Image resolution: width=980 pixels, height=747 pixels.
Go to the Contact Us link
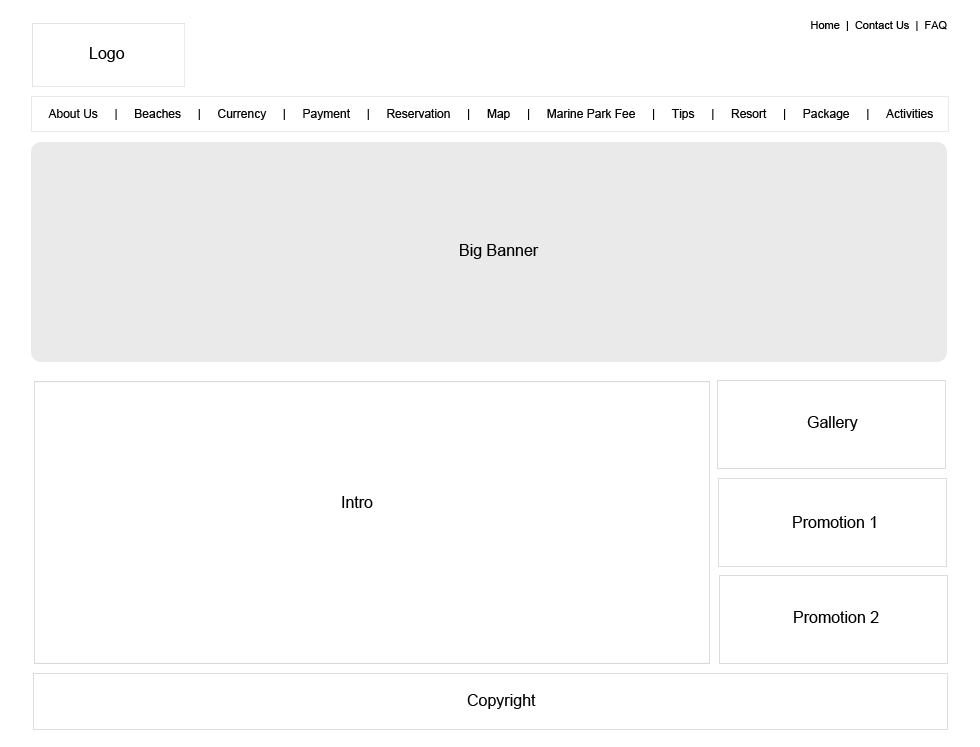click(881, 26)
